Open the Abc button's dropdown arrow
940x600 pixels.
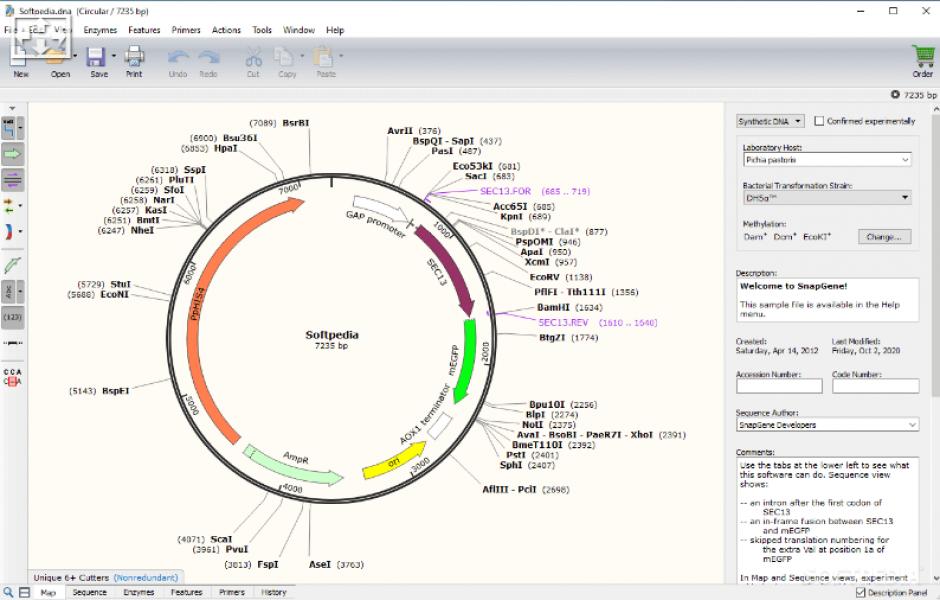coord(20,291)
